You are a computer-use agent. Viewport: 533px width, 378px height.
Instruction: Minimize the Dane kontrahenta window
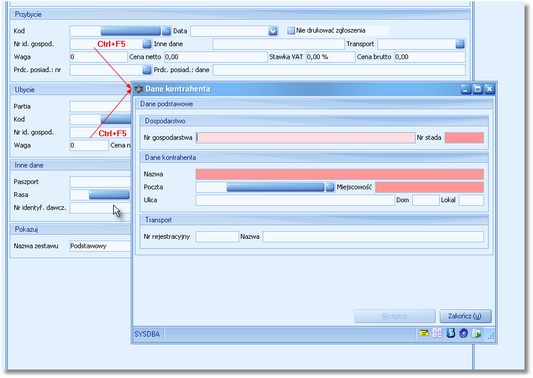coord(466,89)
